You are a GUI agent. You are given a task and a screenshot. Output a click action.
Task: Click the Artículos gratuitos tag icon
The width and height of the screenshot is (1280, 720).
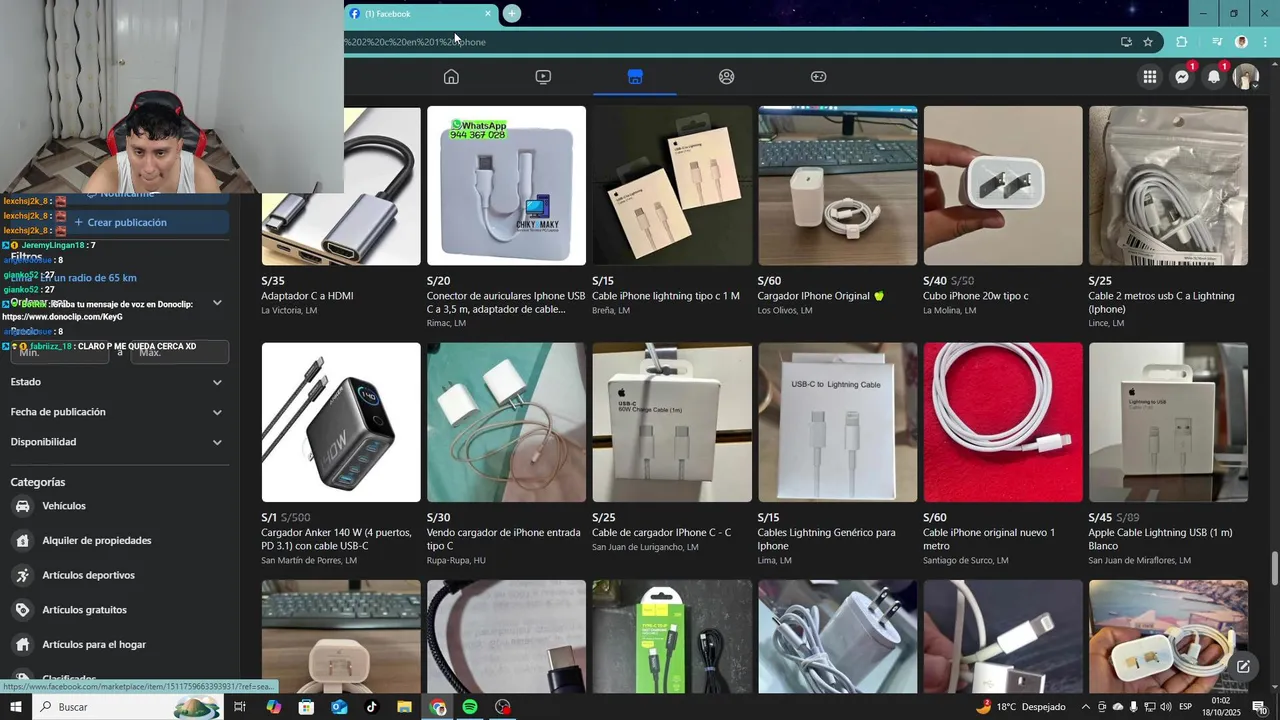point(22,610)
